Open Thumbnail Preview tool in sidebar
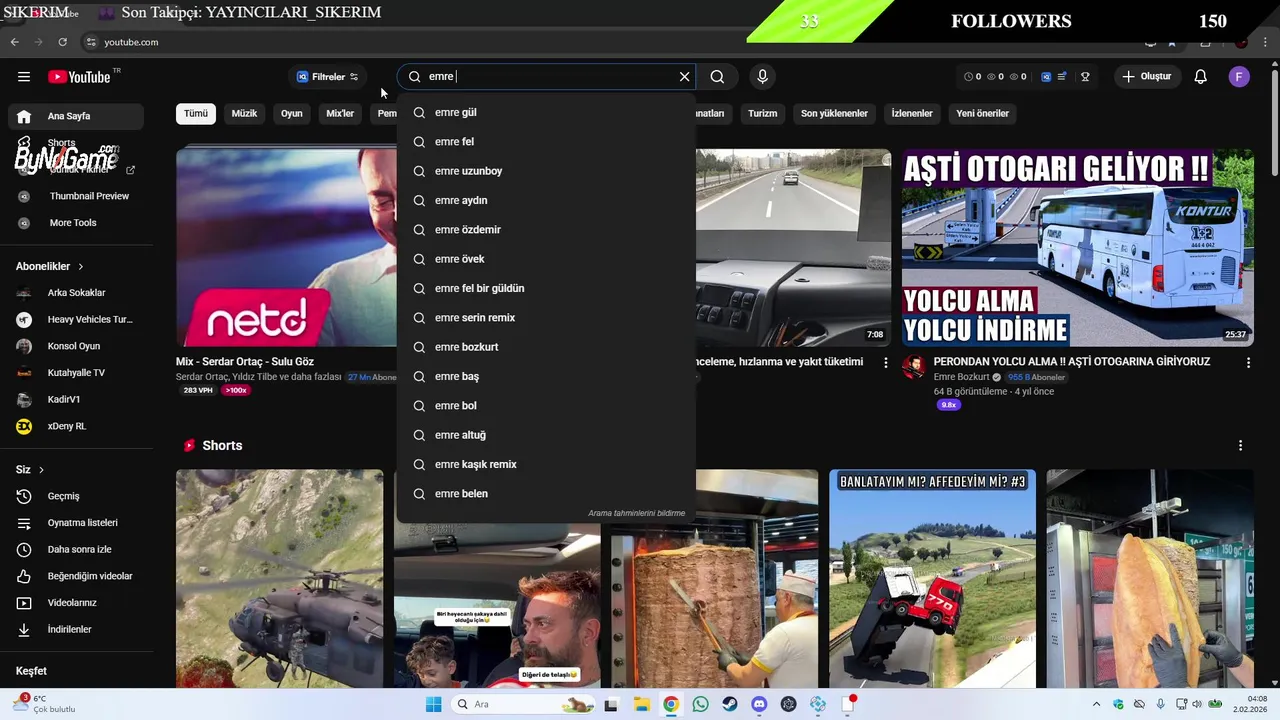1280x720 pixels. coord(76,196)
